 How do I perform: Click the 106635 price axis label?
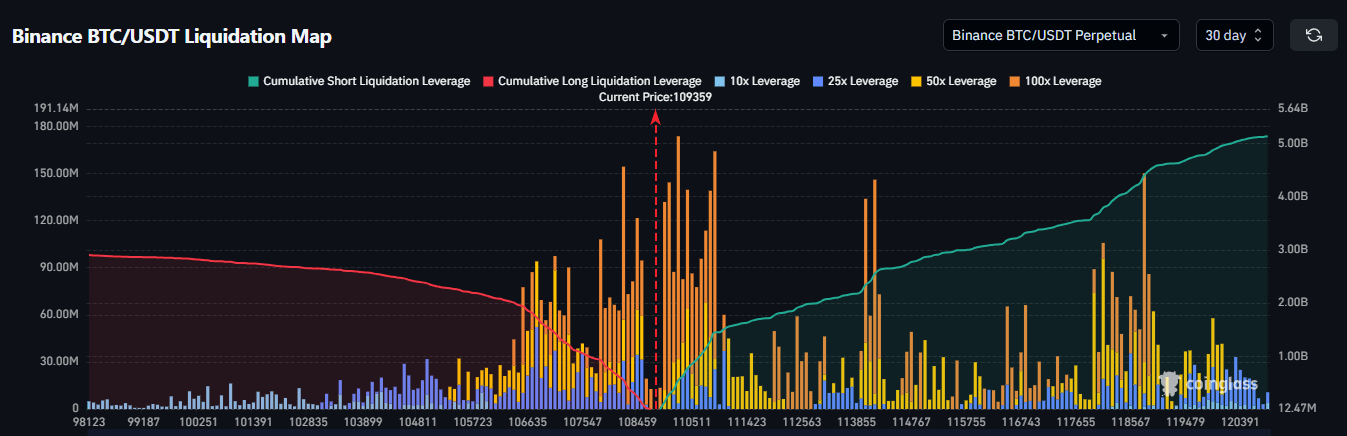coord(527,423)
